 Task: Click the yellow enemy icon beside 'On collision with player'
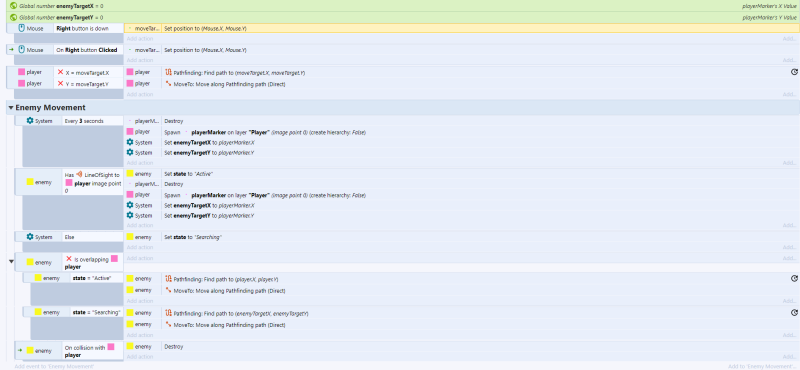click(30, 351)
